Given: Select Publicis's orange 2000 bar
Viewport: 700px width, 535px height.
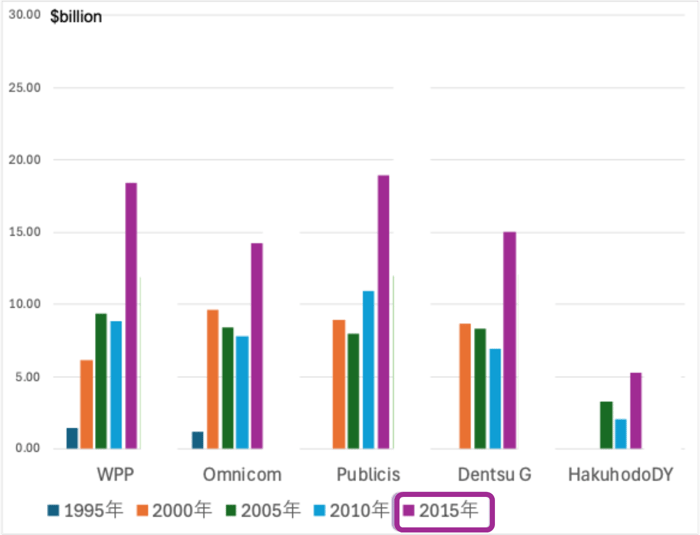Looking at the screenshot, I should pos(339,384).
